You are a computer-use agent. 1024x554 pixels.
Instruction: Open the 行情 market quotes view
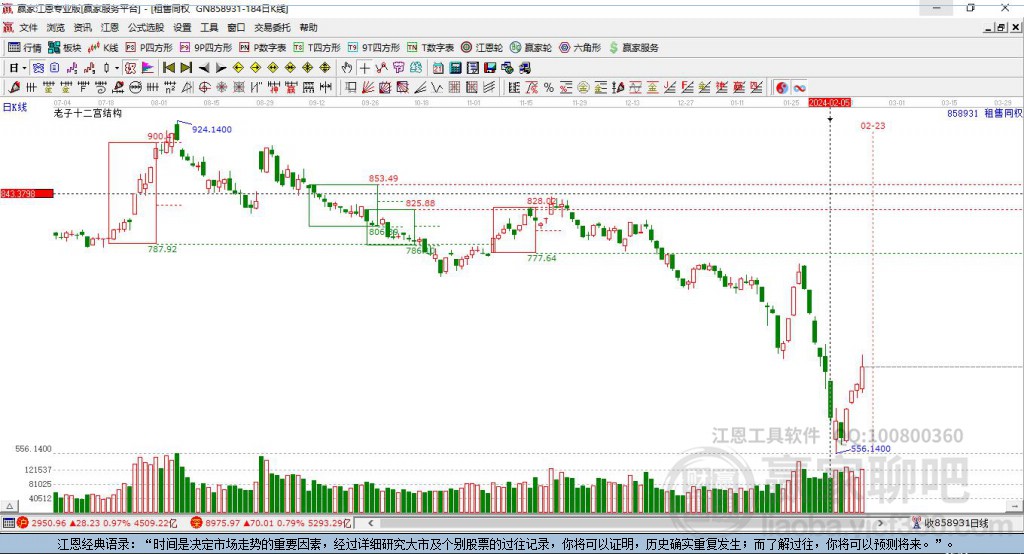[24, 48]
